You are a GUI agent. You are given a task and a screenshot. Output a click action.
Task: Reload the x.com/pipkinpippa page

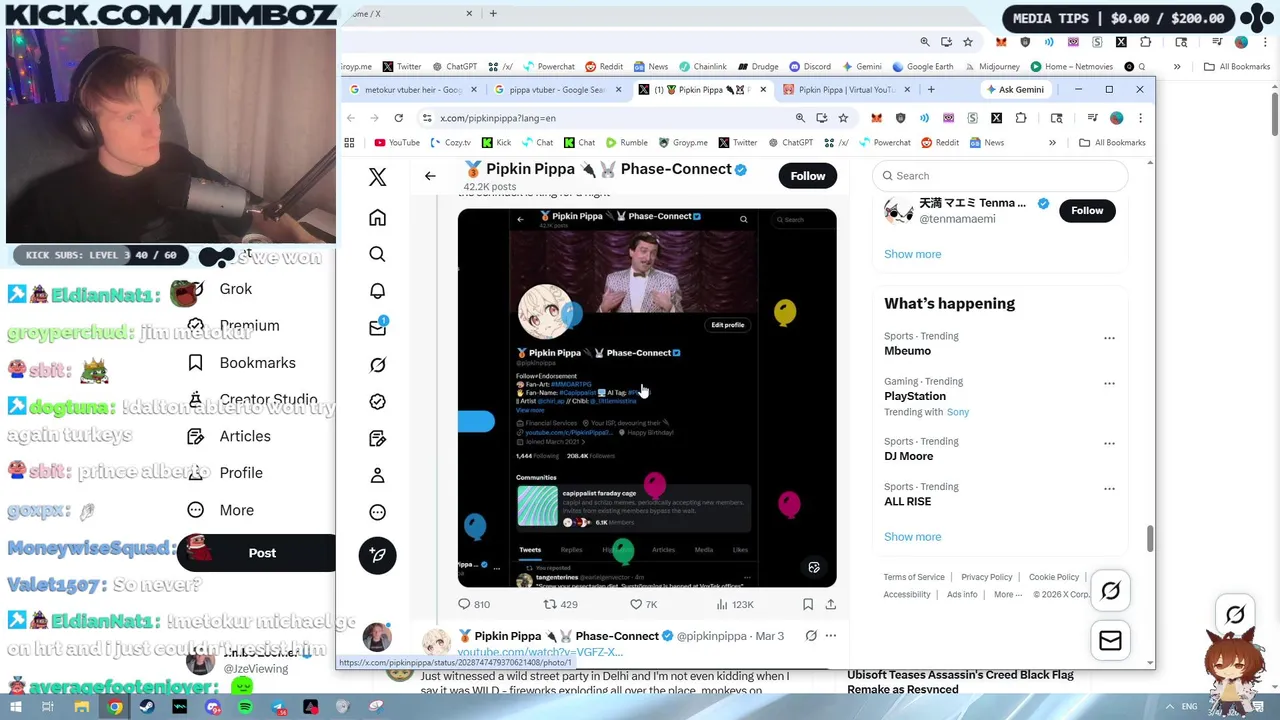(x=398, y=118)
